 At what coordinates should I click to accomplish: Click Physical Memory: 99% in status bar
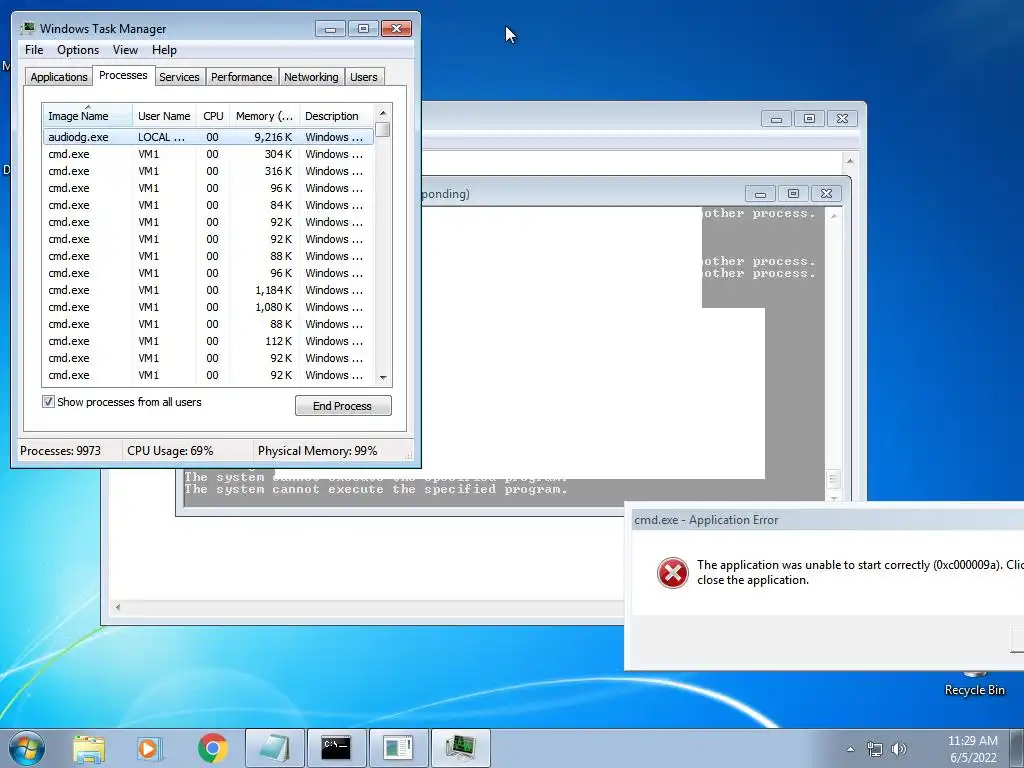317,451
